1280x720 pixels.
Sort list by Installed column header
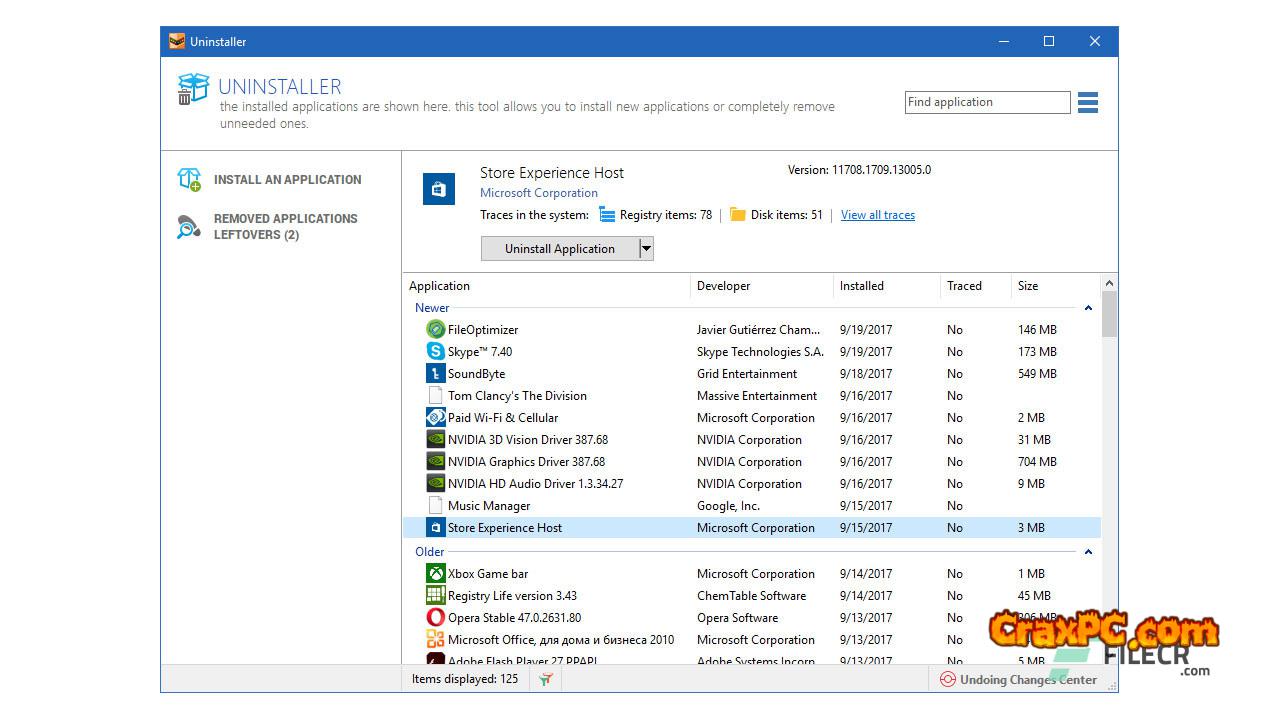pyautogui.click(x=861, y=286)
